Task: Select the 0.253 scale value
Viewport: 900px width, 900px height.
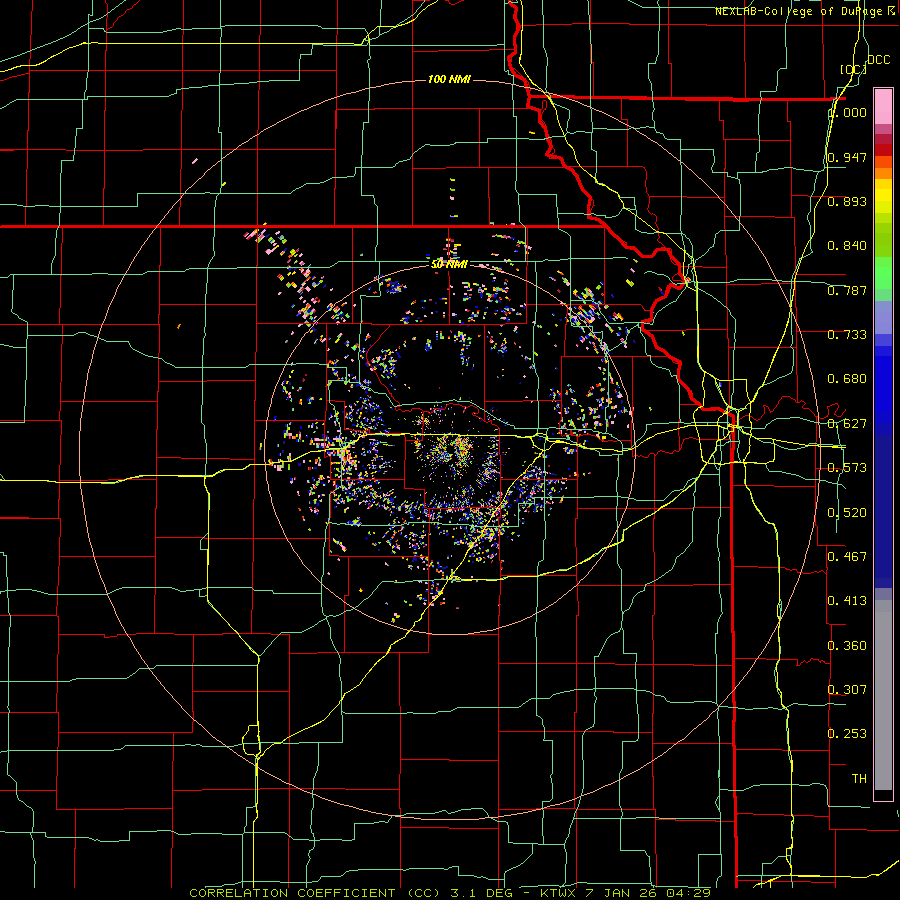Action: coord(847,734)
